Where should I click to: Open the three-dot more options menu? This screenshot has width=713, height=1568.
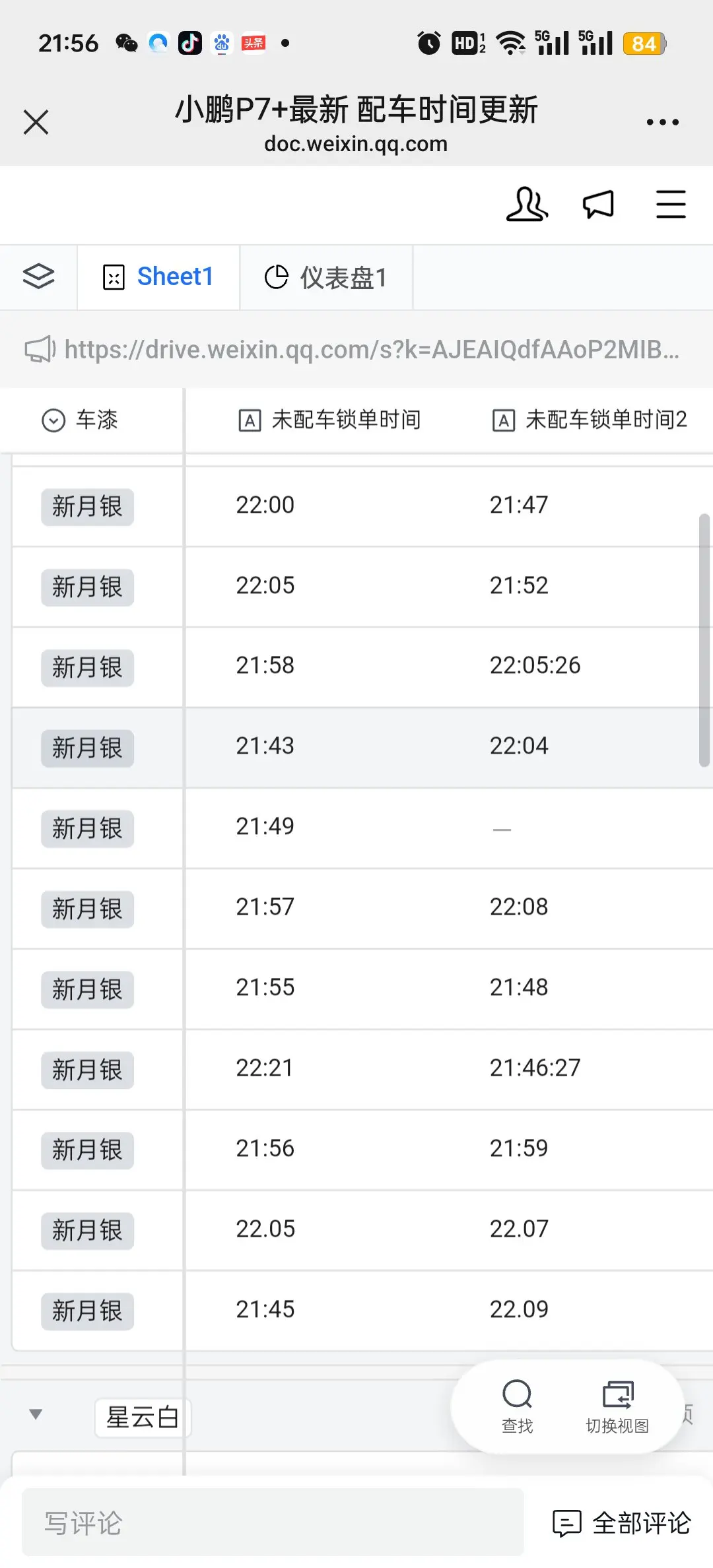coord(663,122)
